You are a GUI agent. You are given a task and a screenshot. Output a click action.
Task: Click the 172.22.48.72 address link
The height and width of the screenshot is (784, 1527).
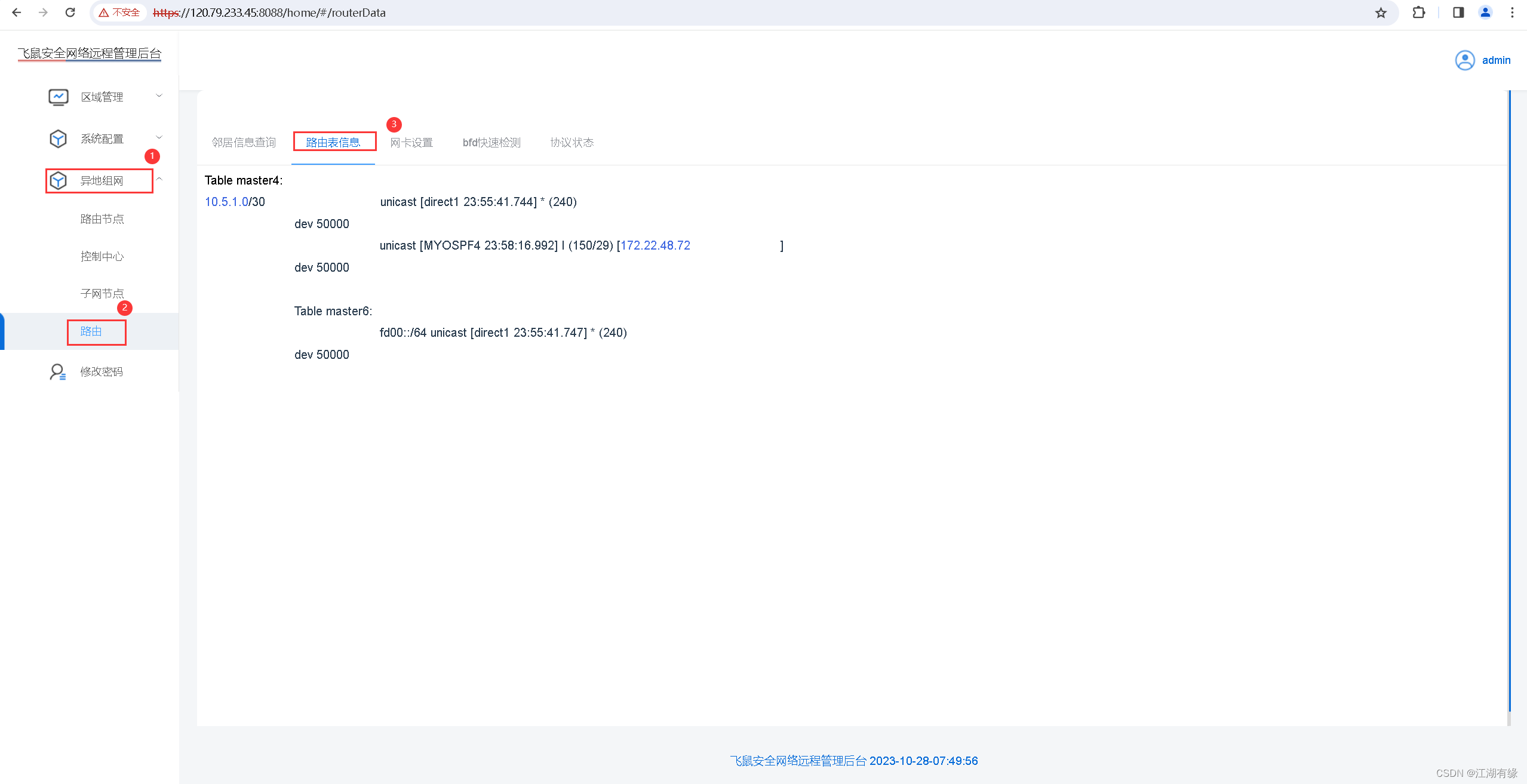coord(655,245)
